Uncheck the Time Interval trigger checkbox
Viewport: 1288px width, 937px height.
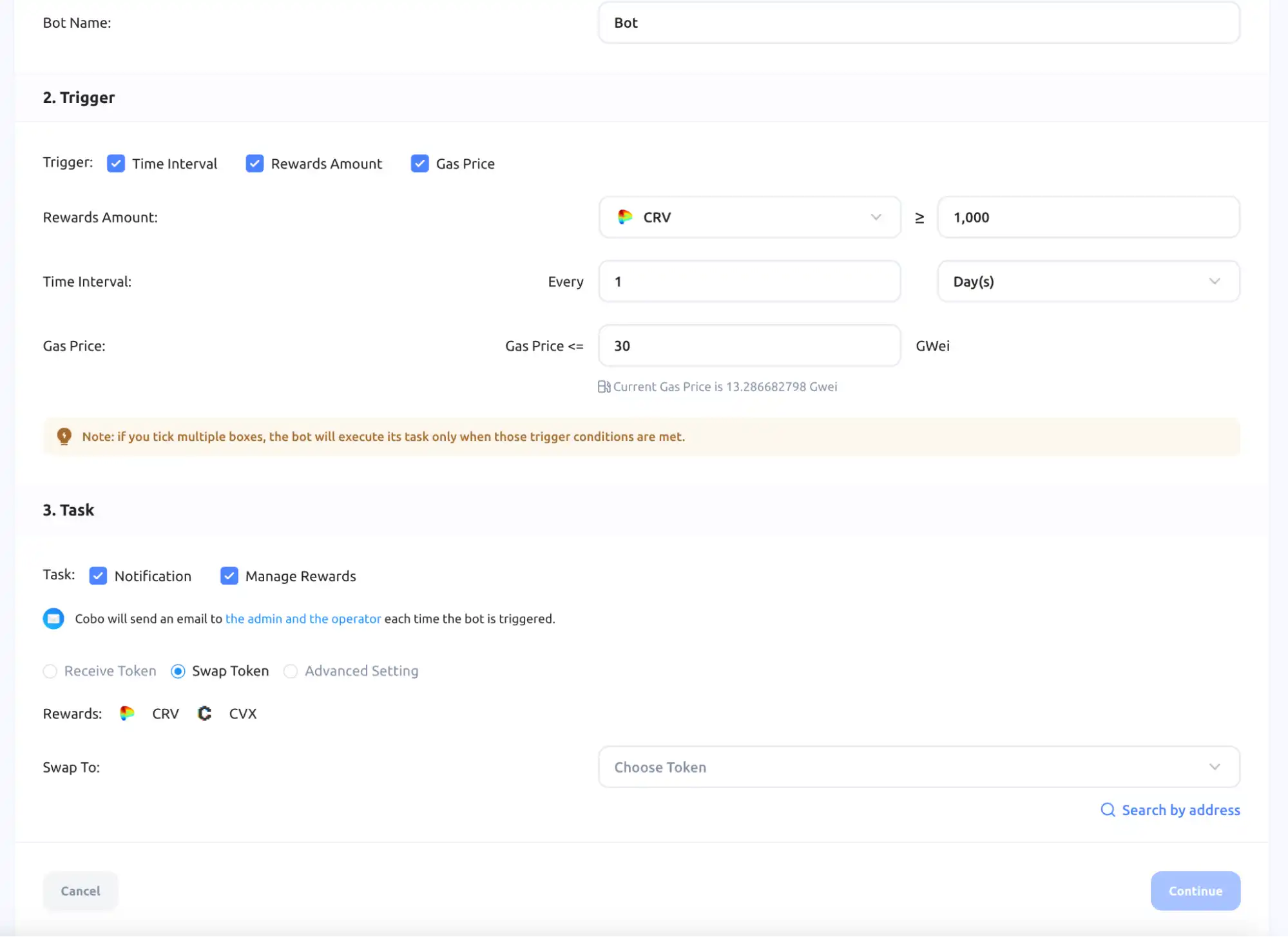pyautogui.click(x=116, y=164)
